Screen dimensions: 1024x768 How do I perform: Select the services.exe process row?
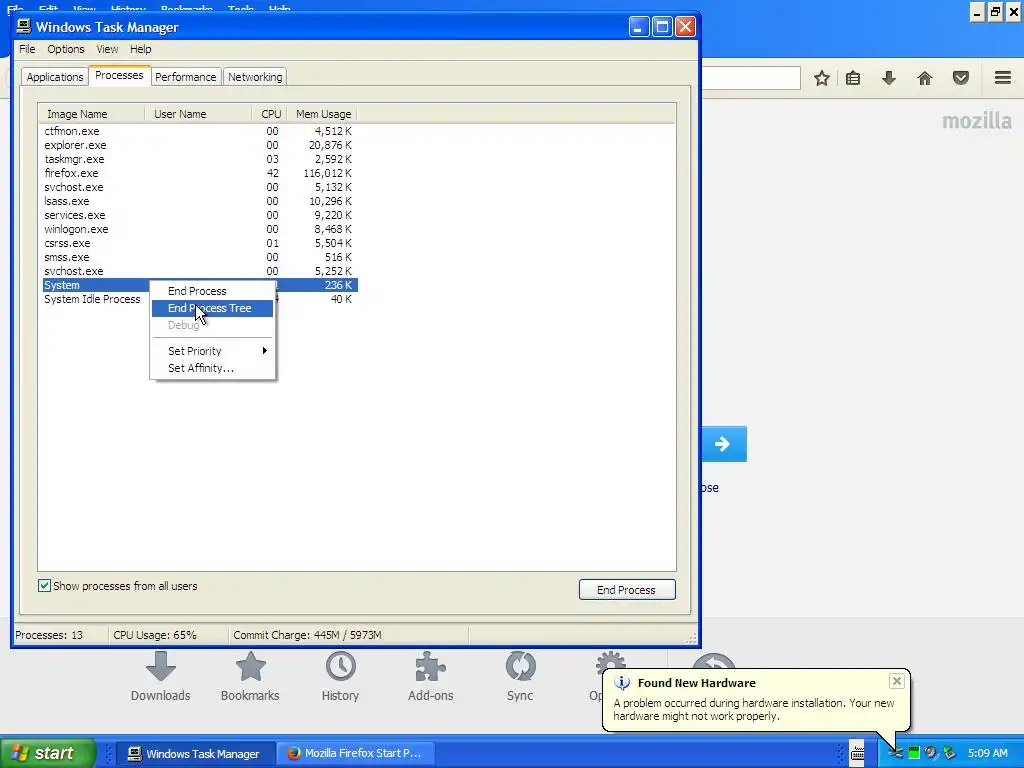point(200,215)
